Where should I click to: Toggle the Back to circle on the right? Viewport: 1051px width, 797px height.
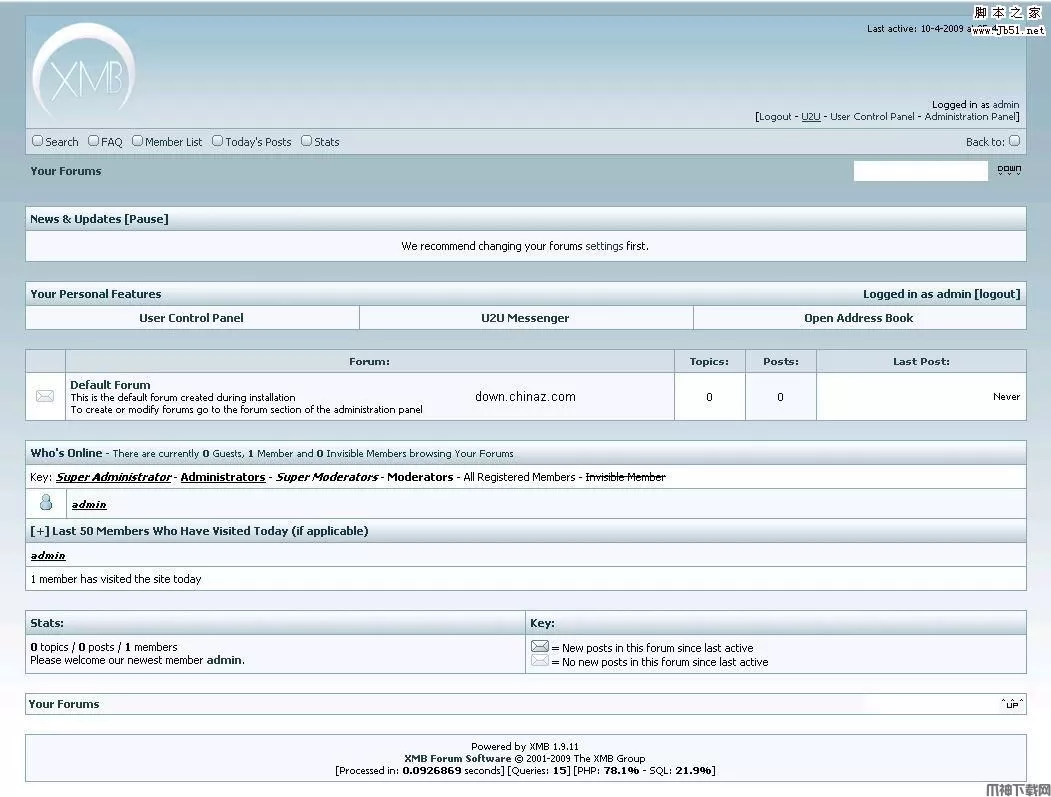pyautogui.click(x=1014, y=141)
